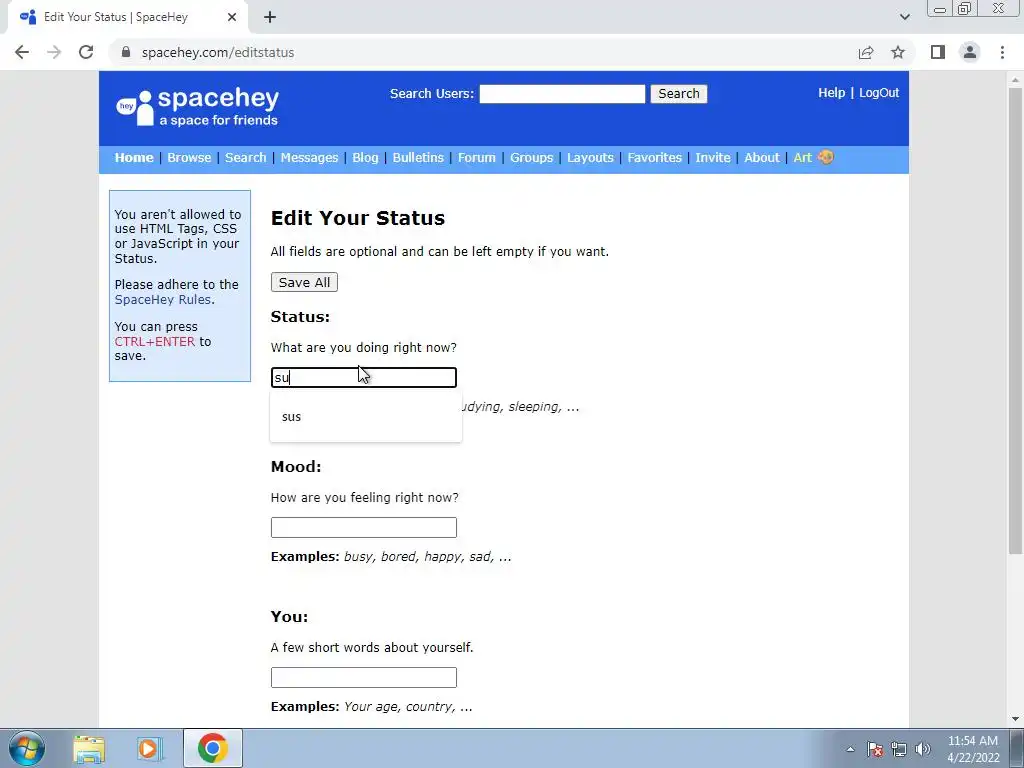
Task: Click the browser forward arrow
Action: [x=54, y=52]
